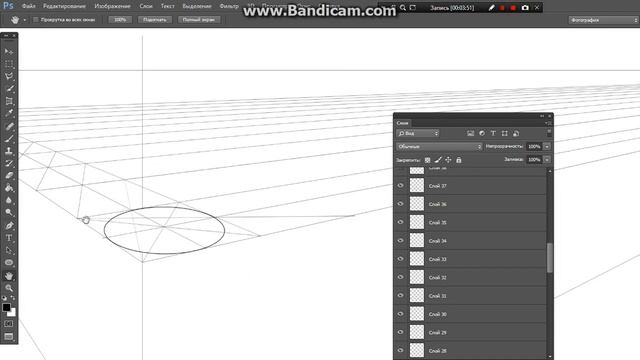Screen dimensions: 640x360
Task: Click the Полный экран button
Action: click(198, 20)
